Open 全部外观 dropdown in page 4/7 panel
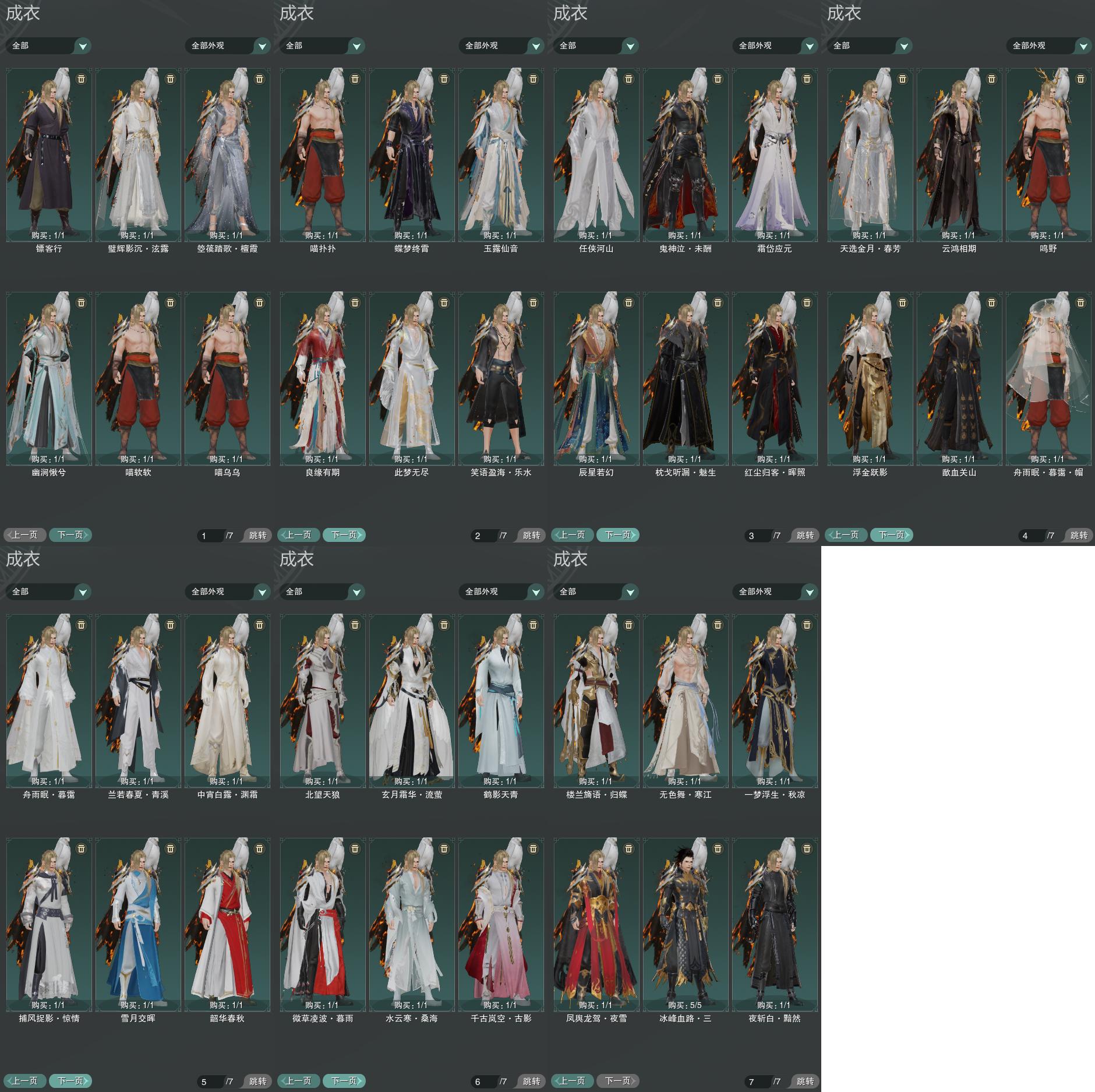 point(1049,45)
